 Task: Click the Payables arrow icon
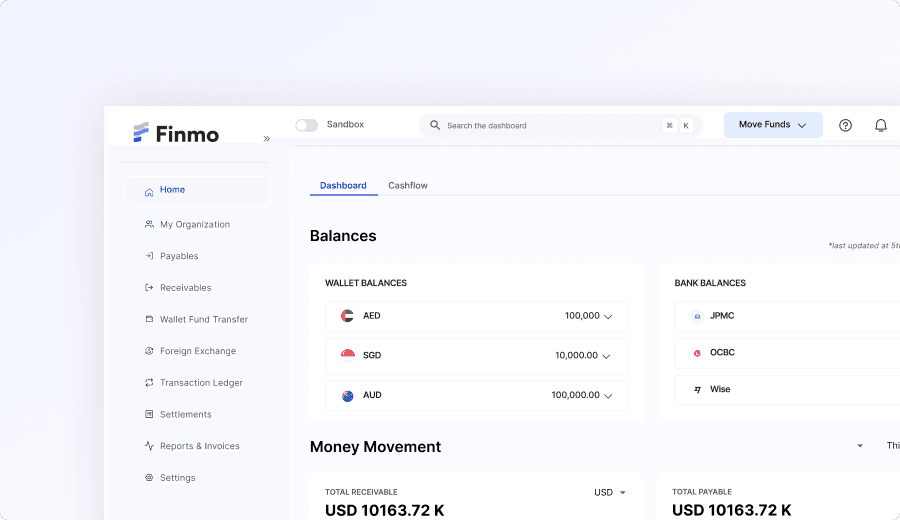pyautogui.click(x=149, y=255)
